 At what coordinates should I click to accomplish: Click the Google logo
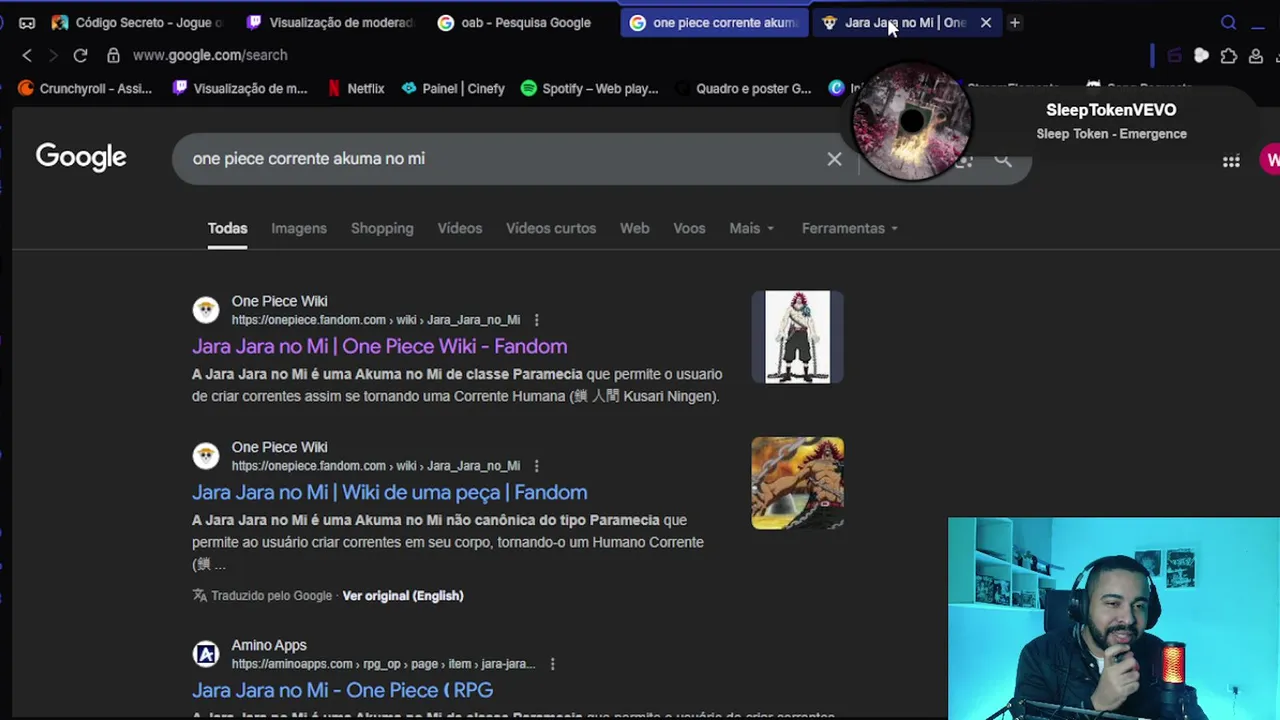[81, 157]
